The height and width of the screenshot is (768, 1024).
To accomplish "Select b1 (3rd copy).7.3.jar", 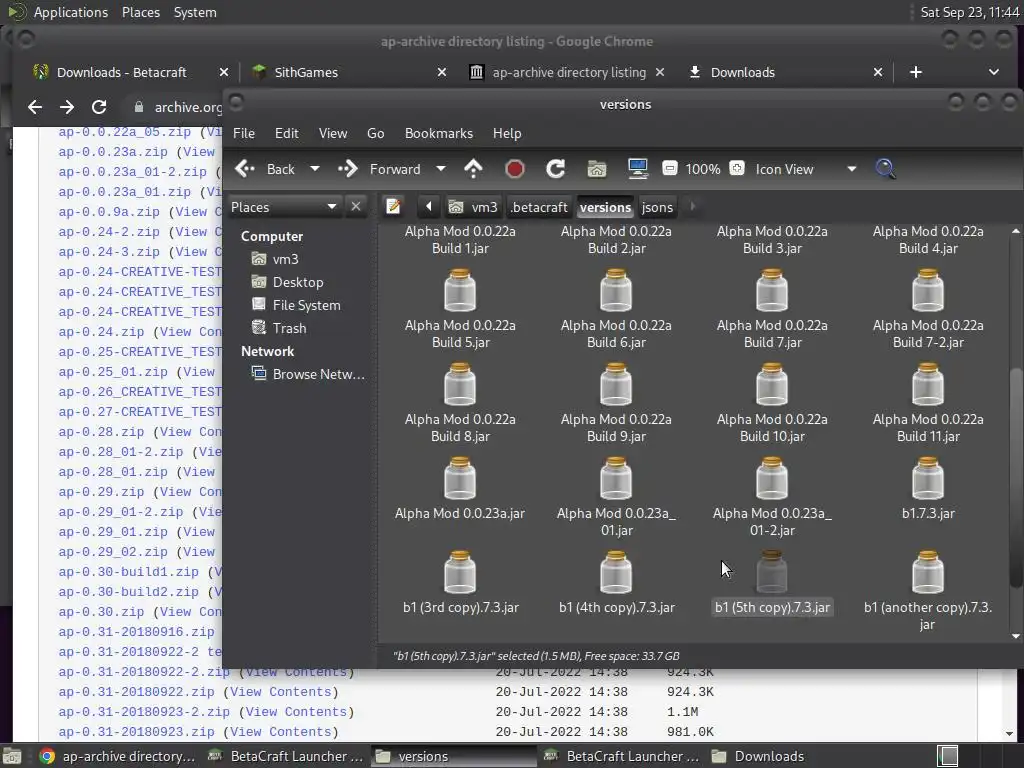I will click(460, 583).
